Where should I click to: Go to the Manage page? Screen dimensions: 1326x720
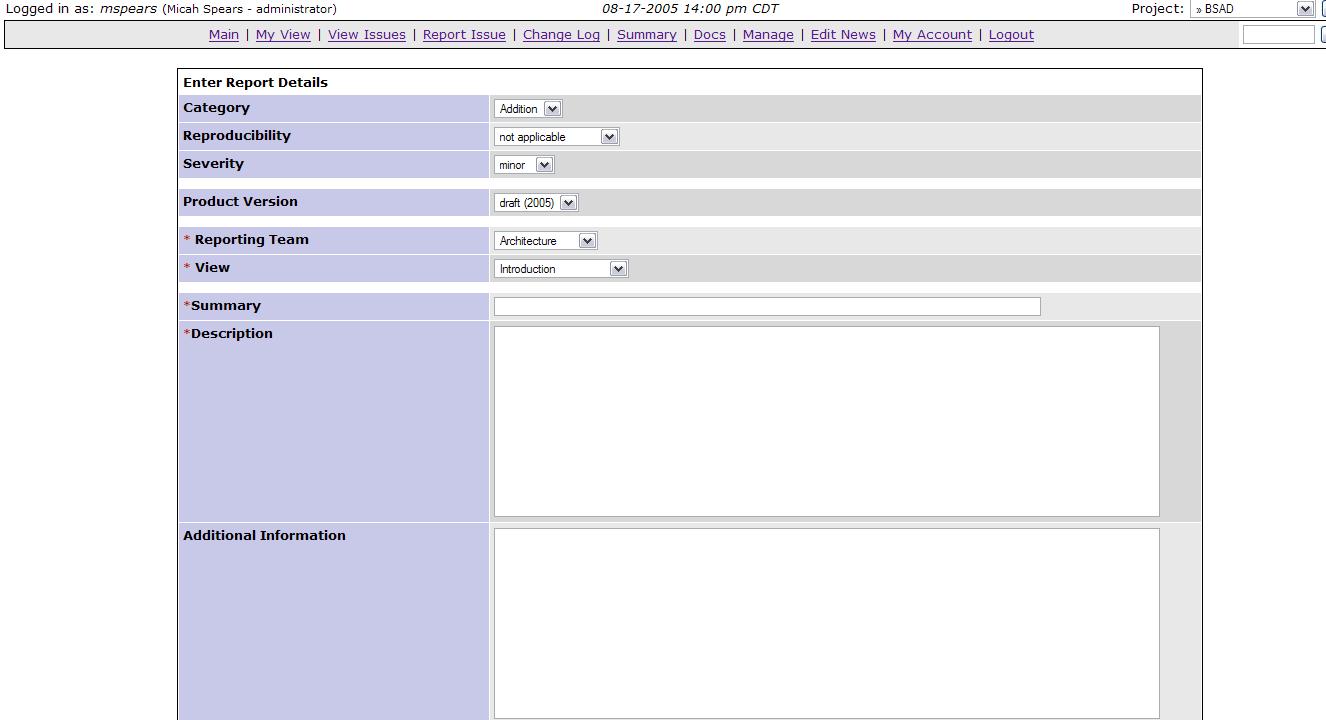point(768,35)
